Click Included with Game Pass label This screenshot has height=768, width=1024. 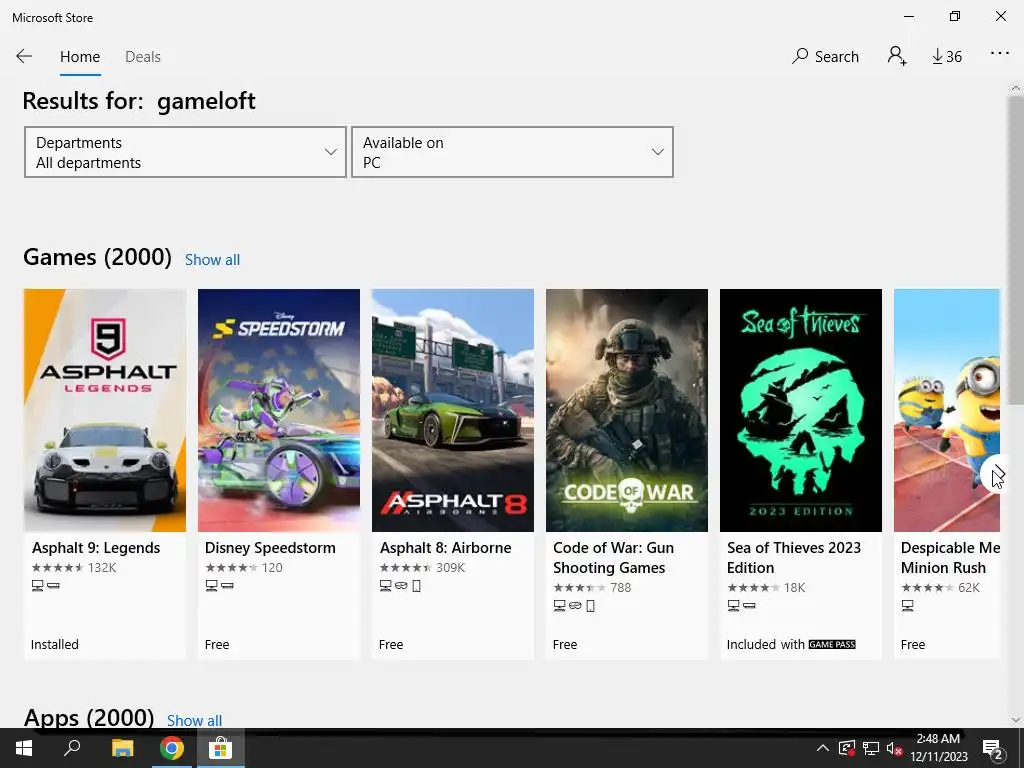point(791,645)
